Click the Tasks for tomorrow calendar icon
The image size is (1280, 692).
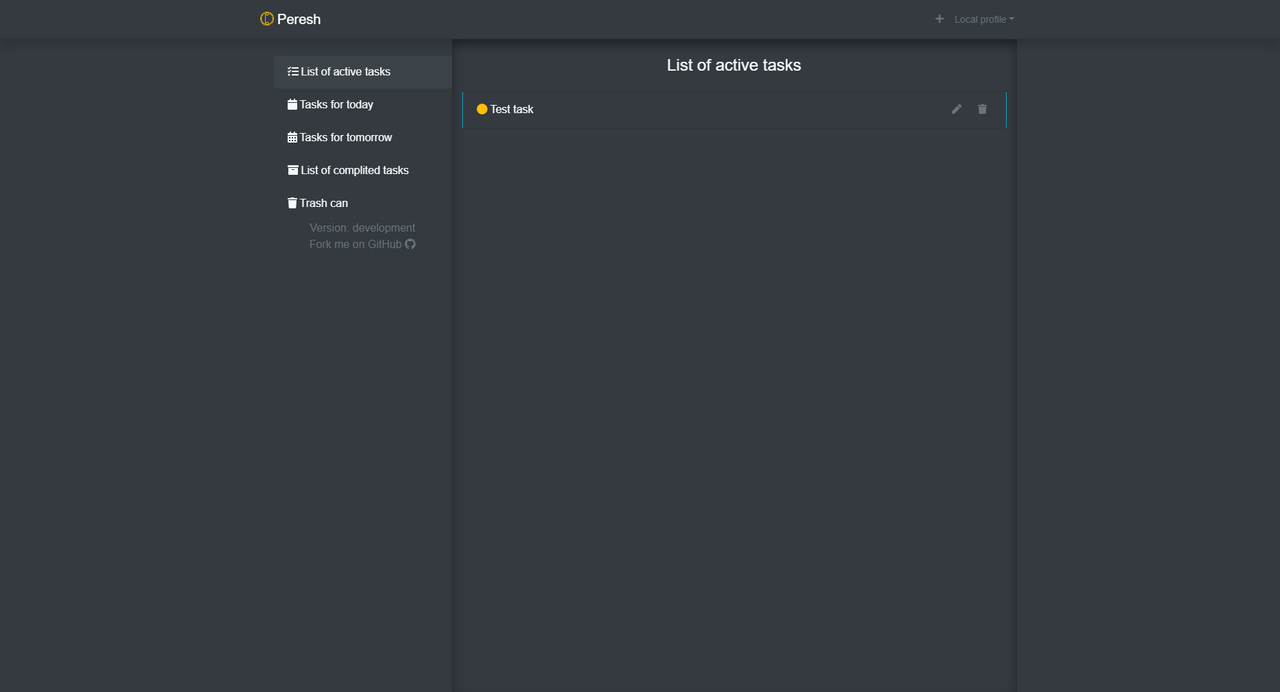pyautogui.click(x=292, y=138)
